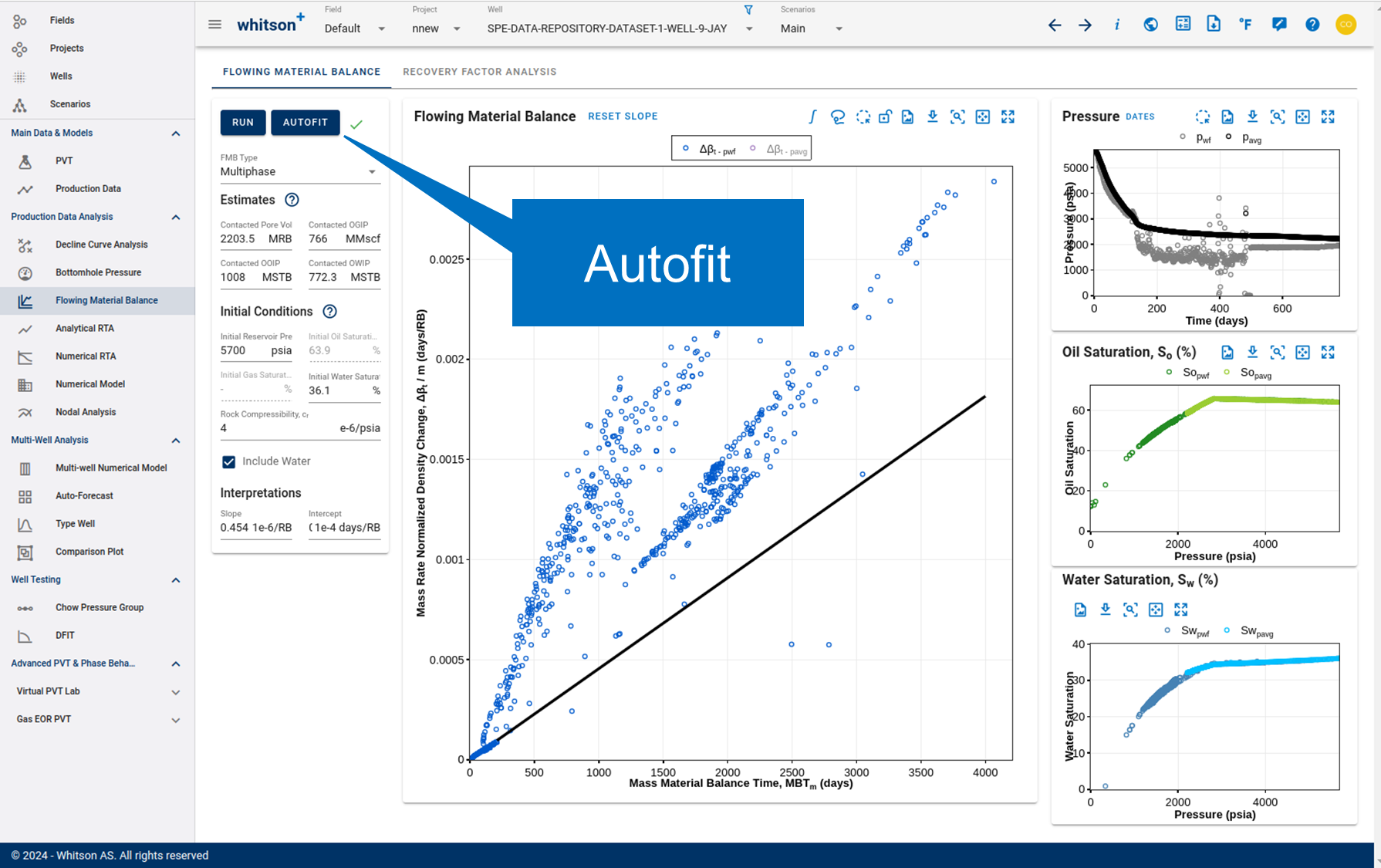Download data from the Pressure chart
The height and width of the screenshot is (868, 1381).
point(1253,117)
